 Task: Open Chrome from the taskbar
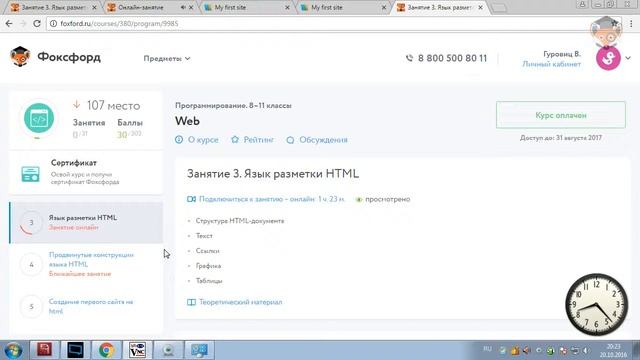[106, 350]
